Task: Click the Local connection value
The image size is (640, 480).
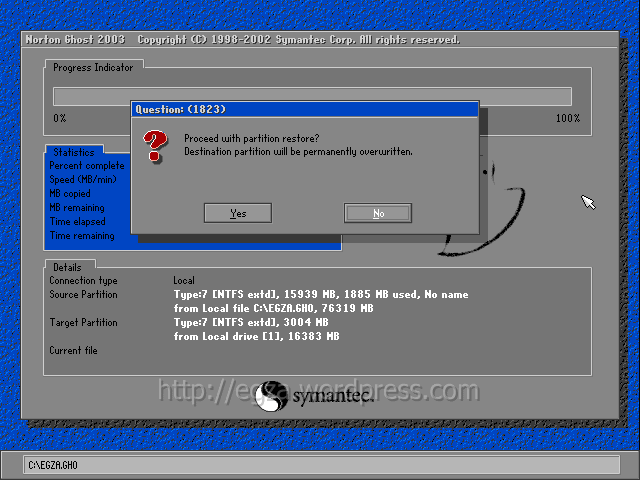Action: [184, 281]
